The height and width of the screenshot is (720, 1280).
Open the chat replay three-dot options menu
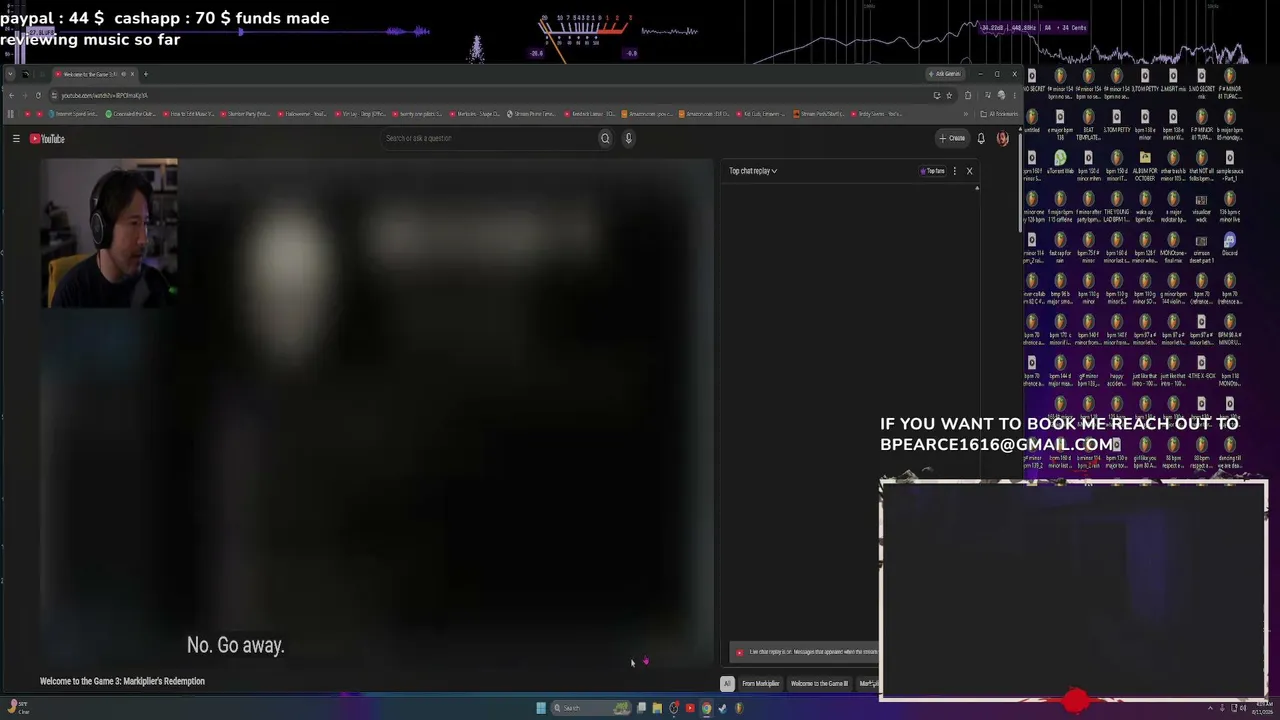point(955,171)
